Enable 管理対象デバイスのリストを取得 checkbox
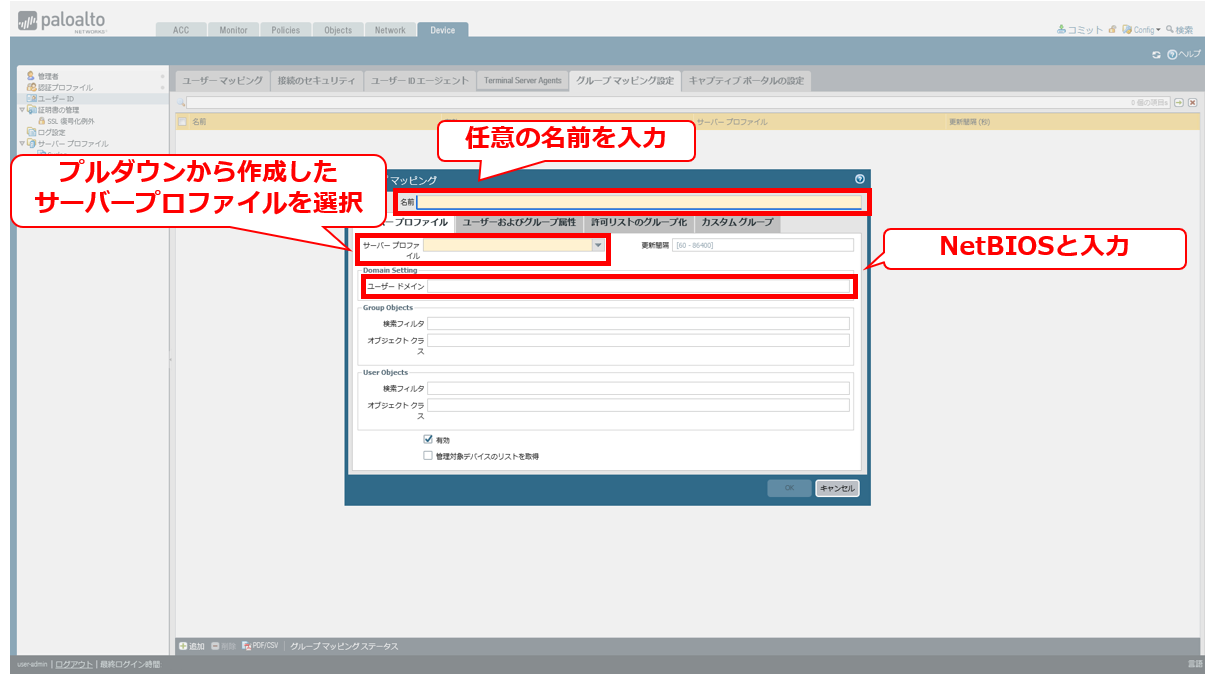 [428, 455]
